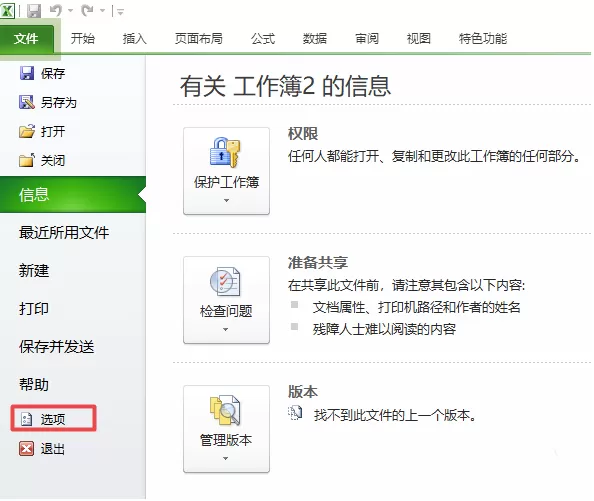Click text 文档属性、打印机路径和作者的姓名

point(416,307)
